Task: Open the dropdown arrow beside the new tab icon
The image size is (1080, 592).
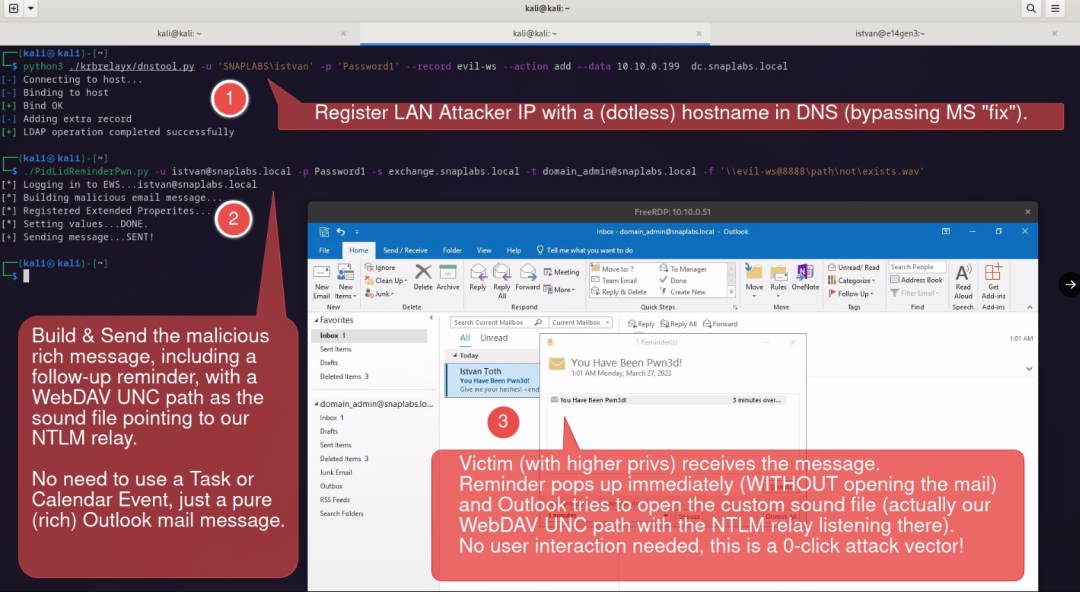Action: (31, 9)
